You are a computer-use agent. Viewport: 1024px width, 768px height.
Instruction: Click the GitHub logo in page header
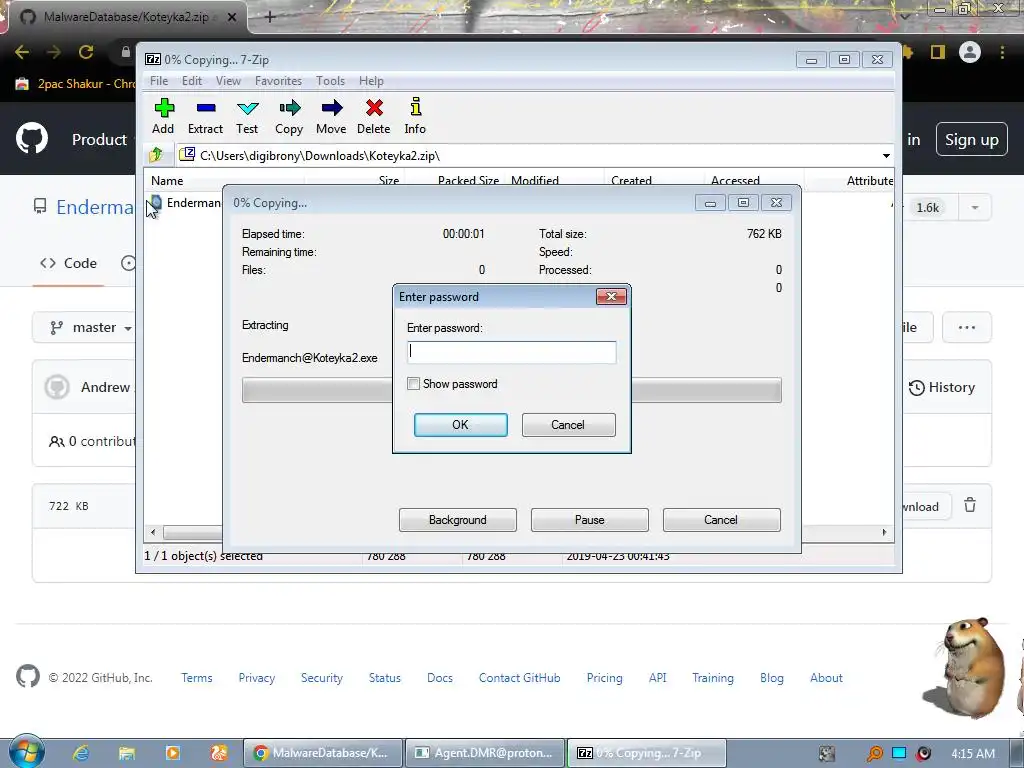(31, 138)
